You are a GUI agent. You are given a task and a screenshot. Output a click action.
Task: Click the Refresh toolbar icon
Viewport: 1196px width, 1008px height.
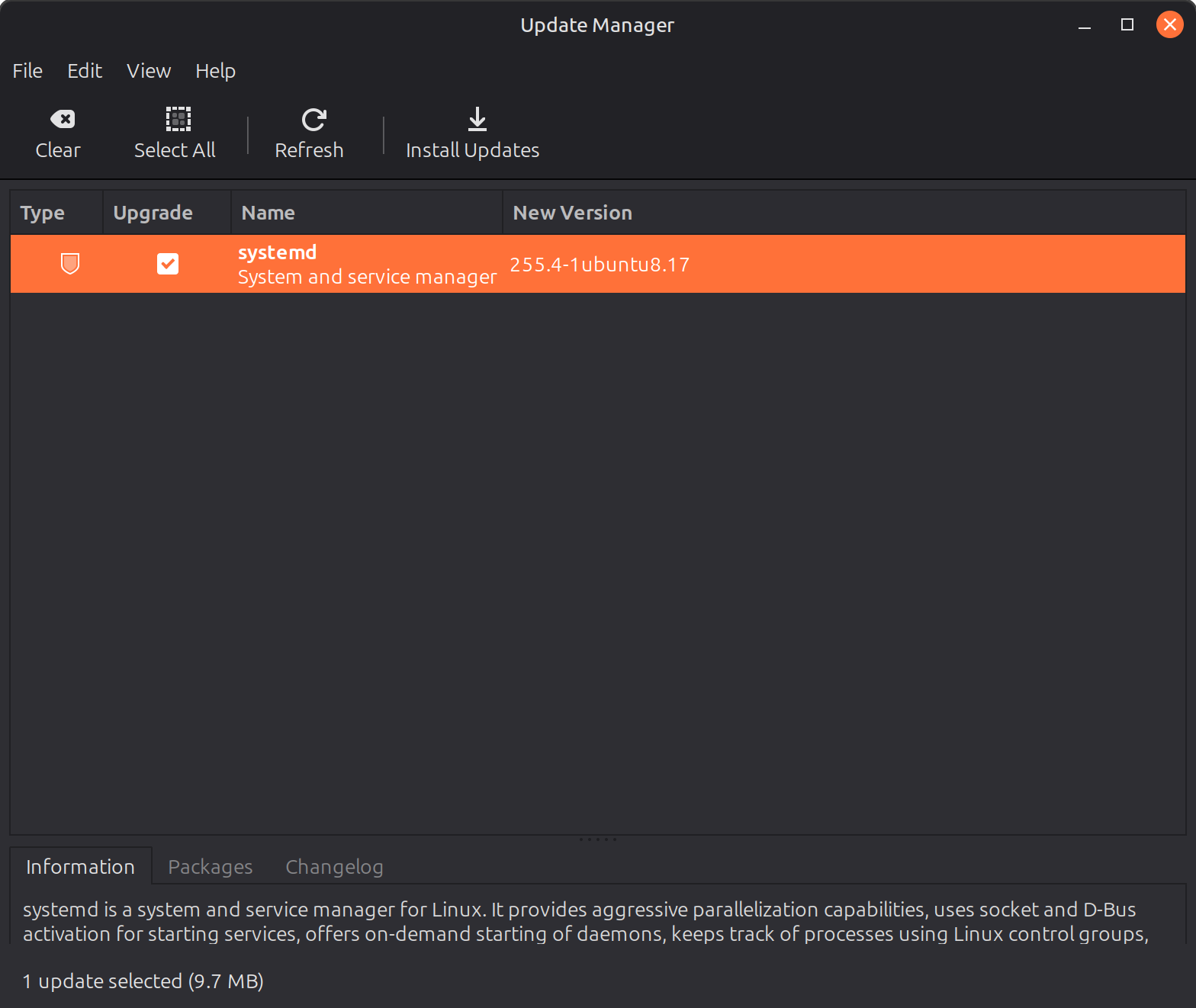click(x=313, y=119)
